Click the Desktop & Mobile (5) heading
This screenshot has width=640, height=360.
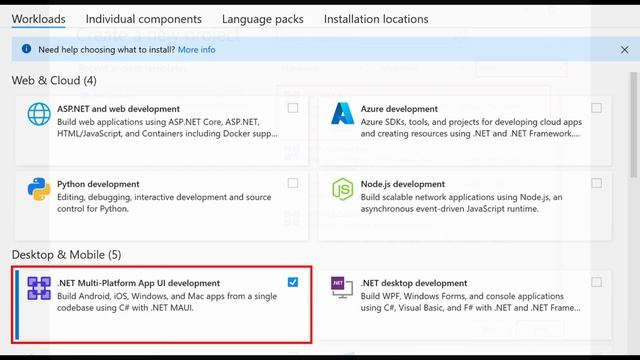tap(66, 255)
